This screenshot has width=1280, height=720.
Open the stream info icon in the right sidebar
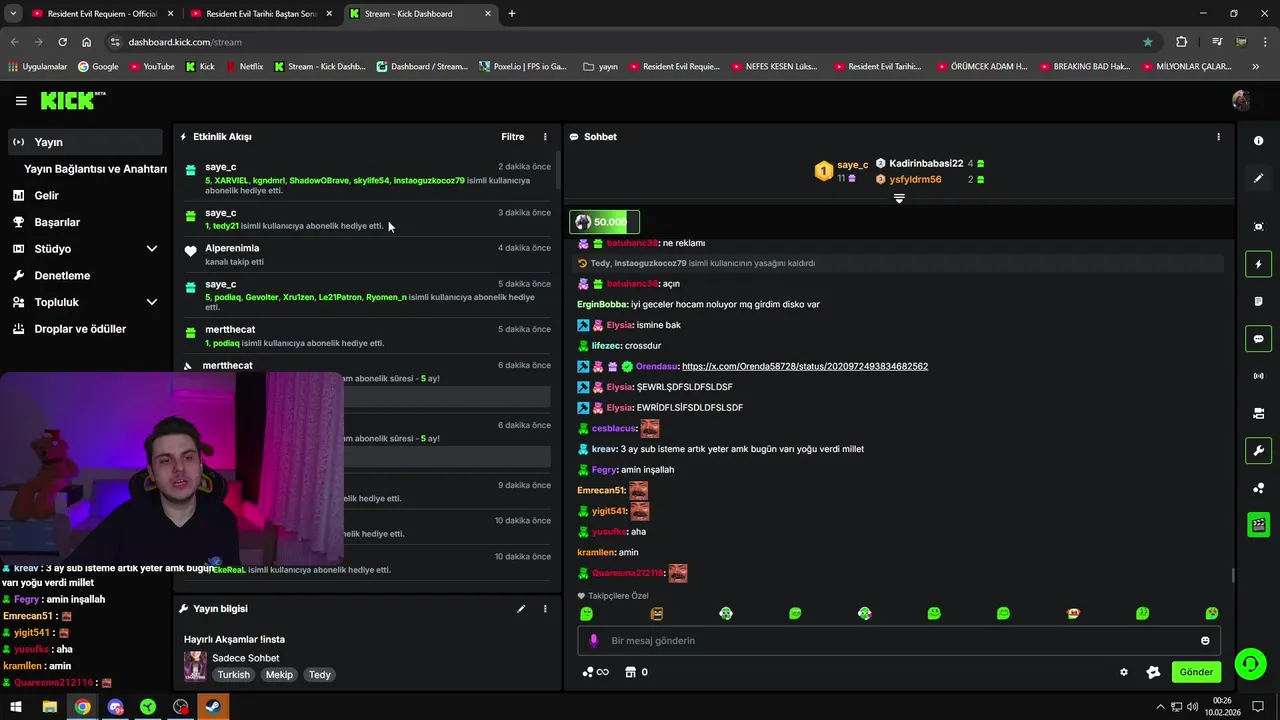(1258, 141)
